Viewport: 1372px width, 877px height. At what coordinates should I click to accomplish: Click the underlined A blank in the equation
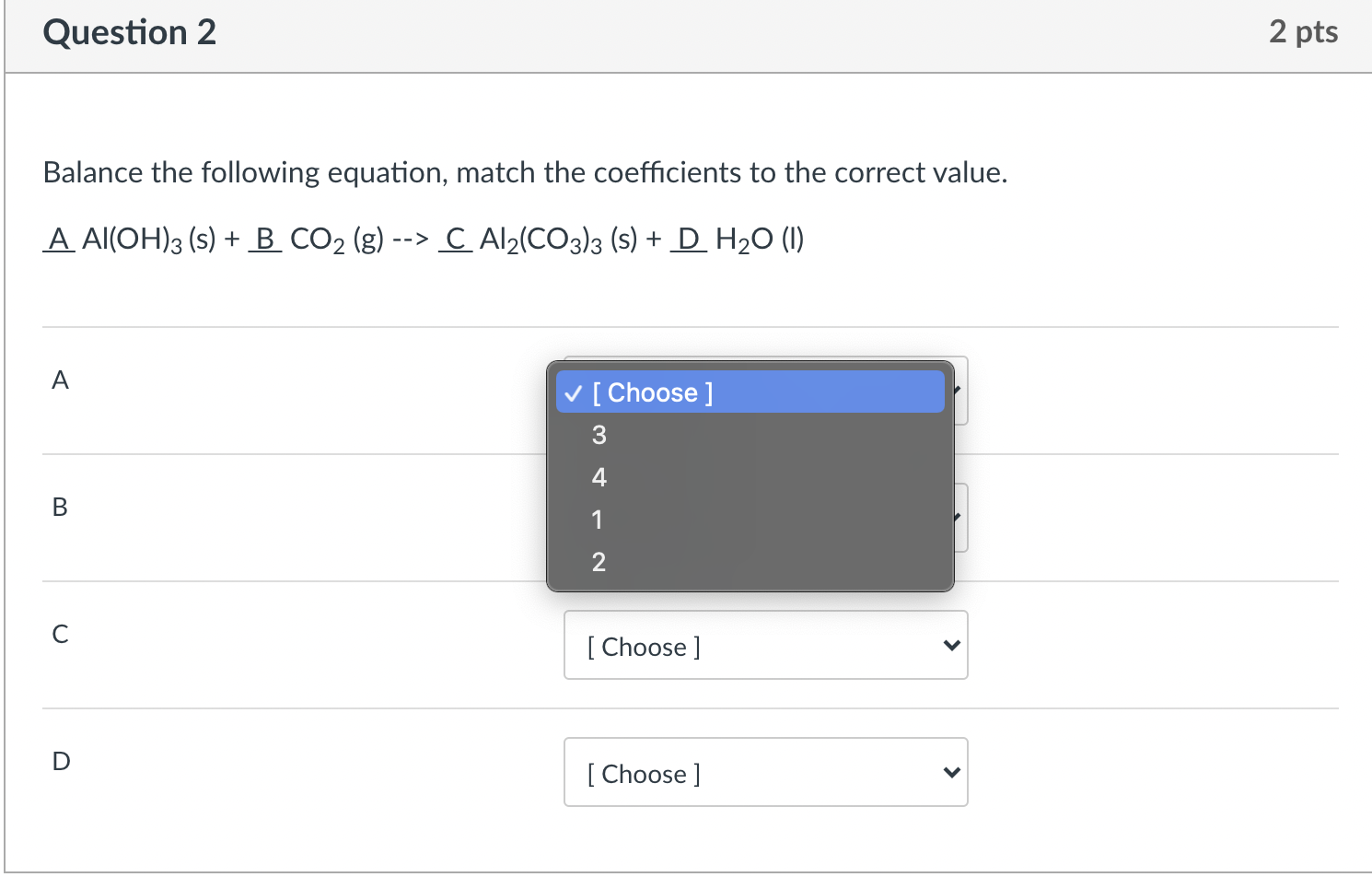click(x=59, y=240)
